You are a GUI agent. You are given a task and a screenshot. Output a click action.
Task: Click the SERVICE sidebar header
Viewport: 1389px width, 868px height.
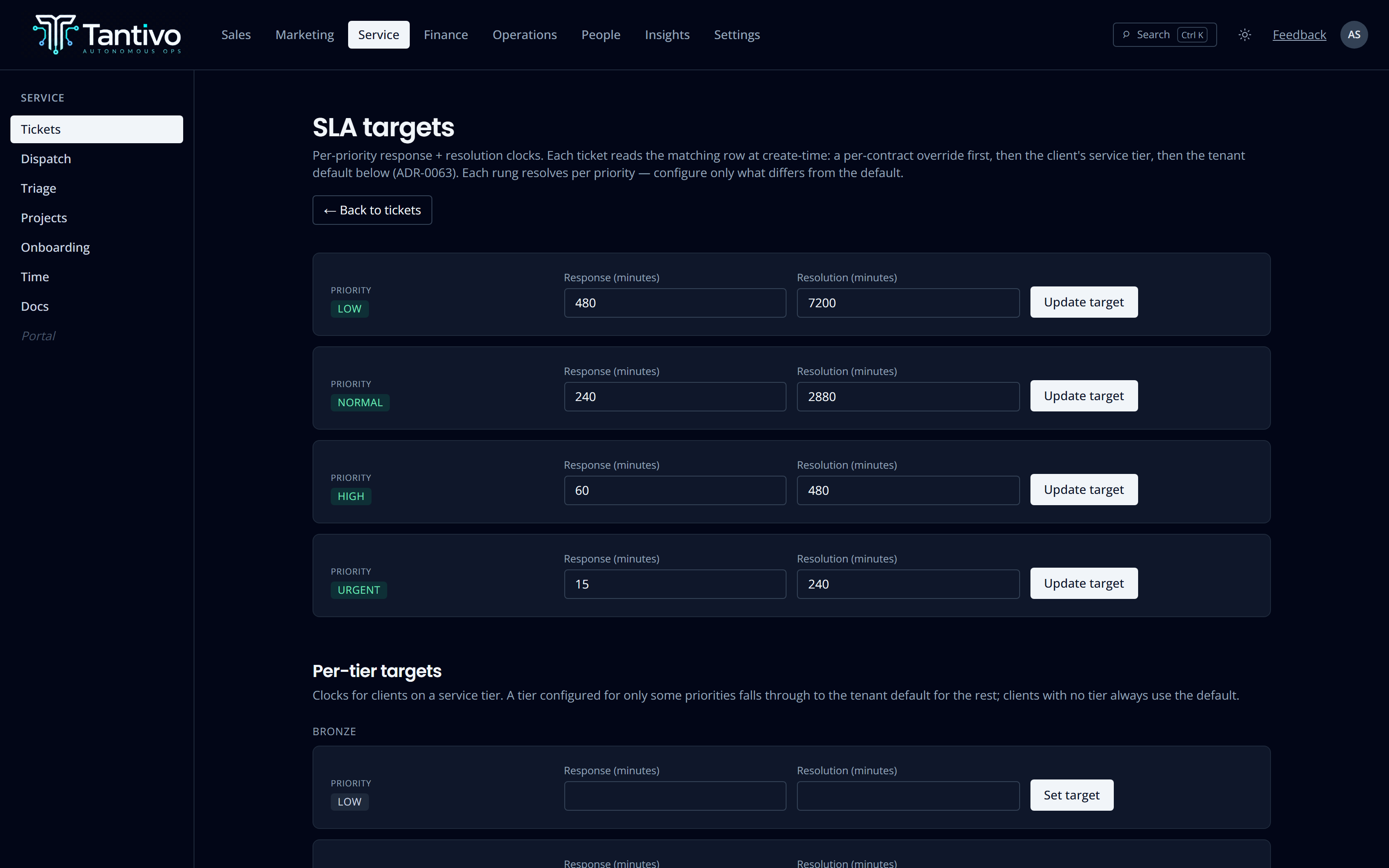coord(43,98)
